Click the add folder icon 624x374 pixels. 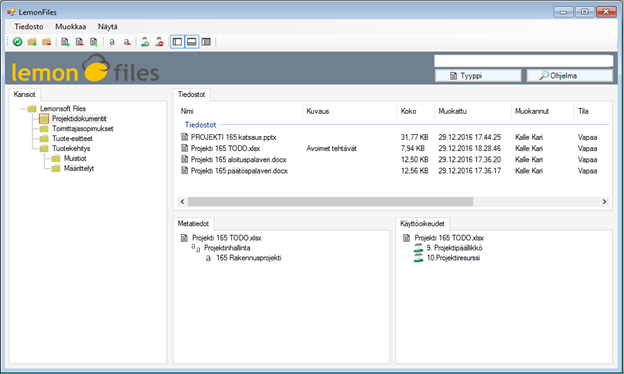coord(32,42)
